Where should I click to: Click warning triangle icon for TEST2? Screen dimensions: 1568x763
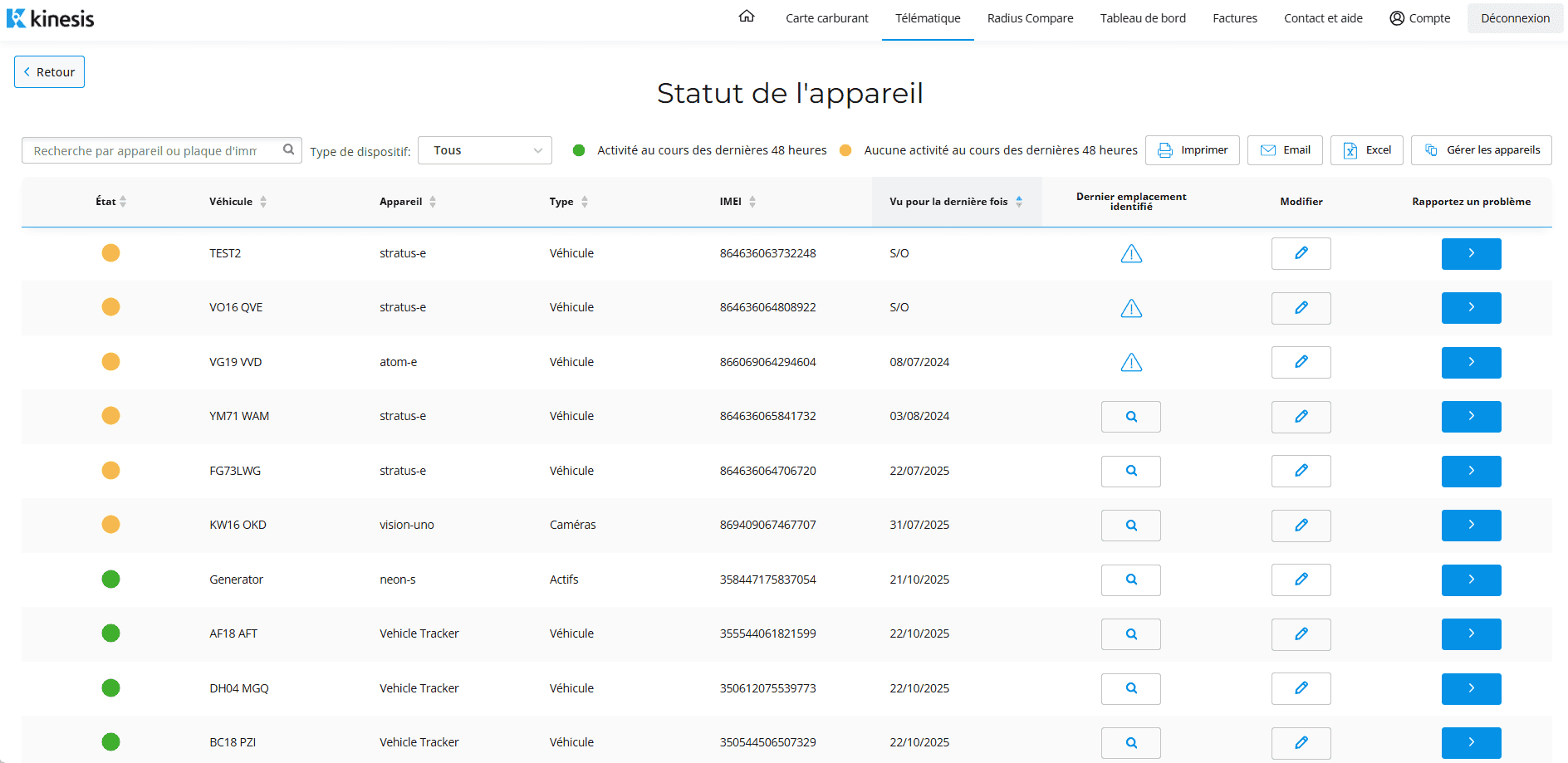point(1130,254)
